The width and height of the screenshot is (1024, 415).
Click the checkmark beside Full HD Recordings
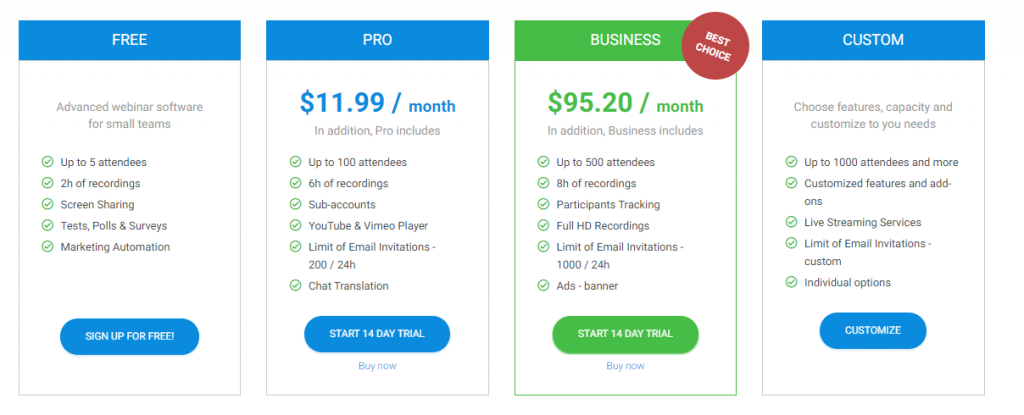coord(543,225)
